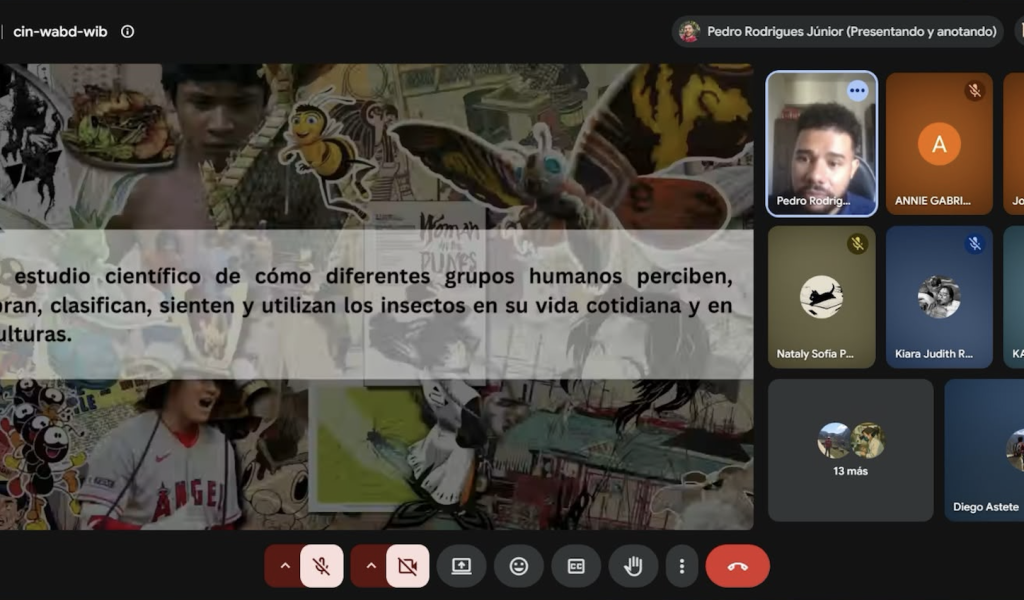
Task: Open meeting details info icon
Action: point(127,31)
